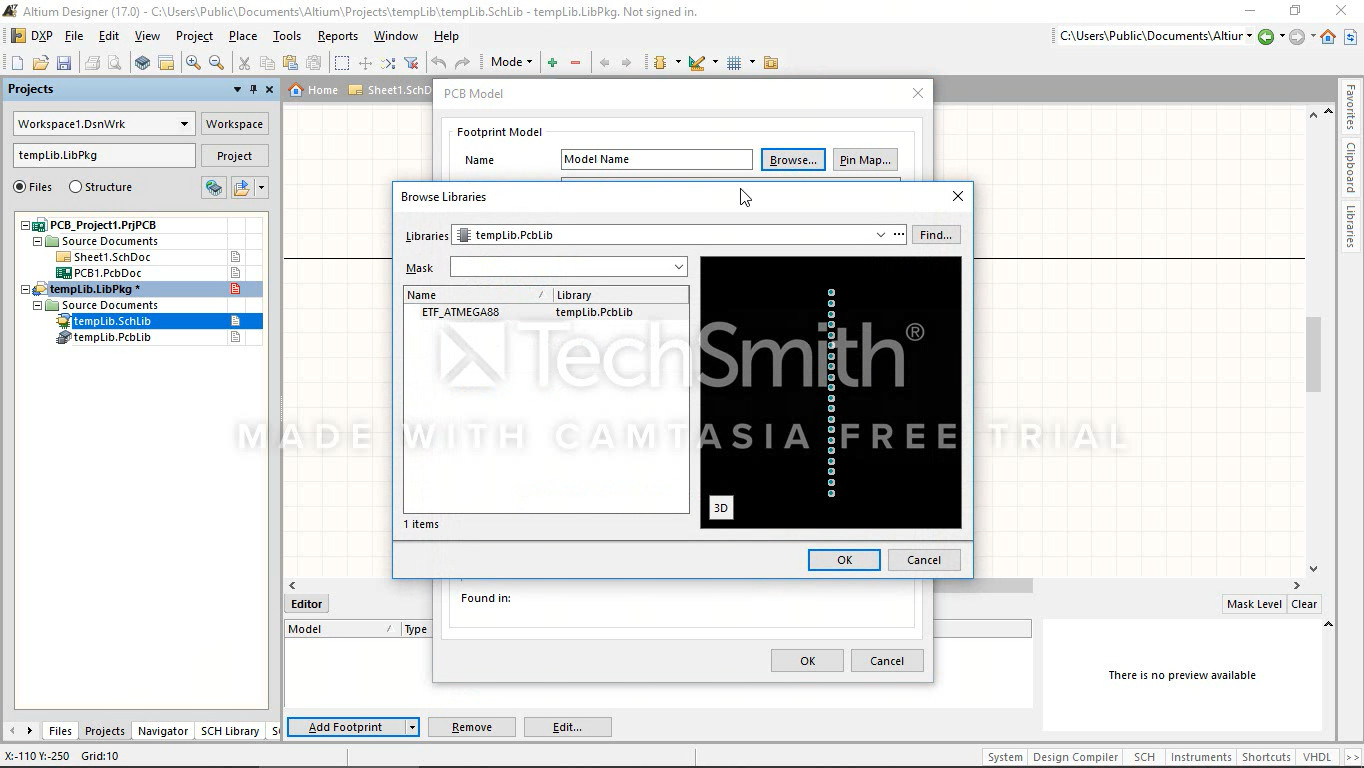Click Find... in Browse Libraries
The height and width of the screenshot is (768, 1364).
click(935, 235)
